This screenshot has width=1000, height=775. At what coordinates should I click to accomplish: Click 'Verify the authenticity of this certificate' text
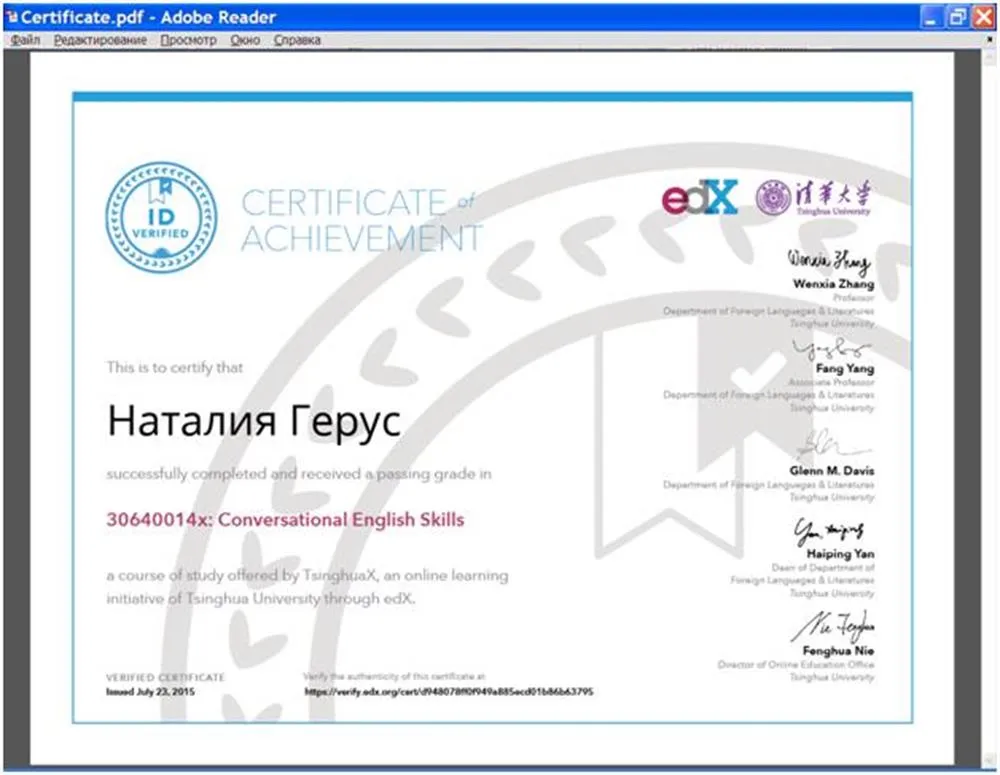coord(394,676)
